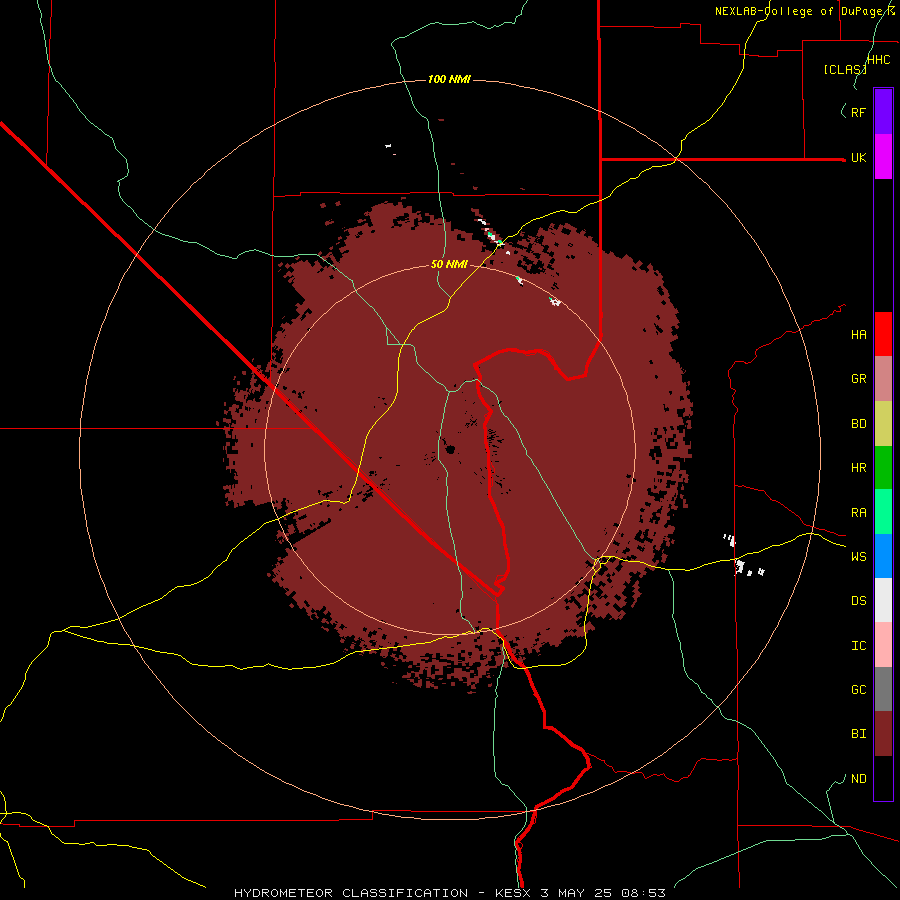The height and width of the screenshot is (900, 900).
Task: Click the HYDROMETEOR CLASSIFICATION caption text
Action: pos(351,893)
